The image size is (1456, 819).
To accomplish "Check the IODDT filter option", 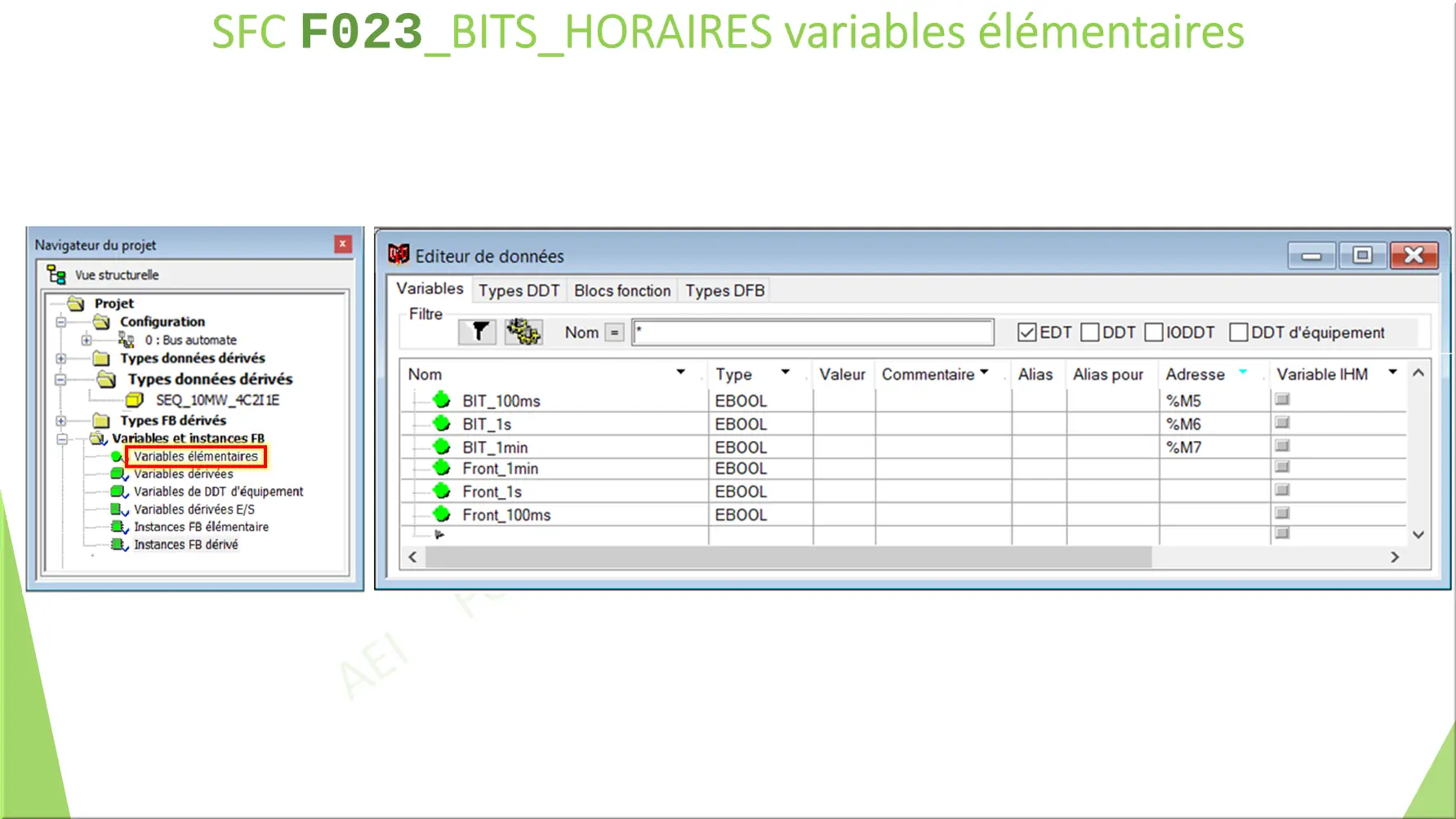I will tap(1154, 332).
